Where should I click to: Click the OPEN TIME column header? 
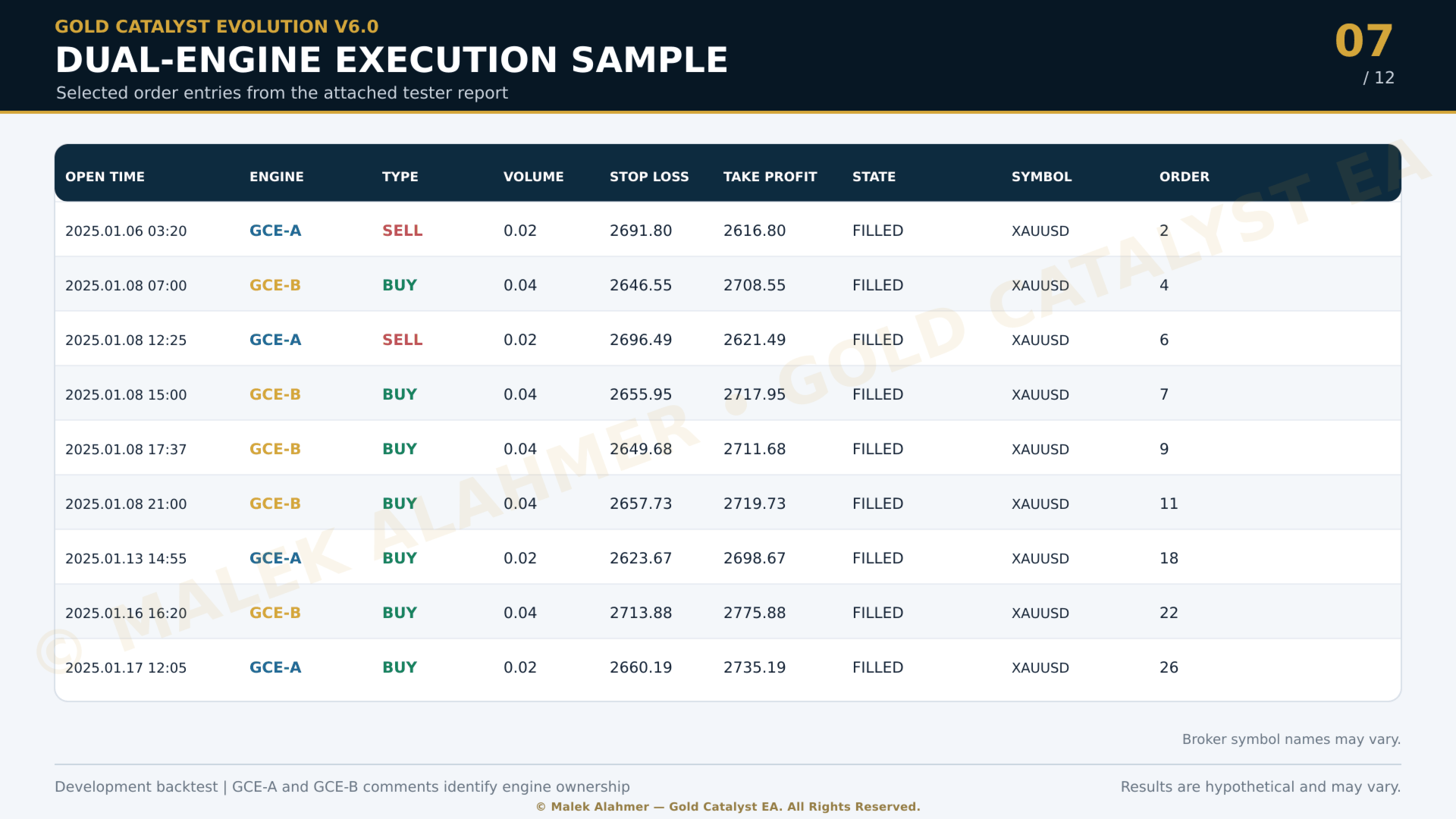point(105,177)
